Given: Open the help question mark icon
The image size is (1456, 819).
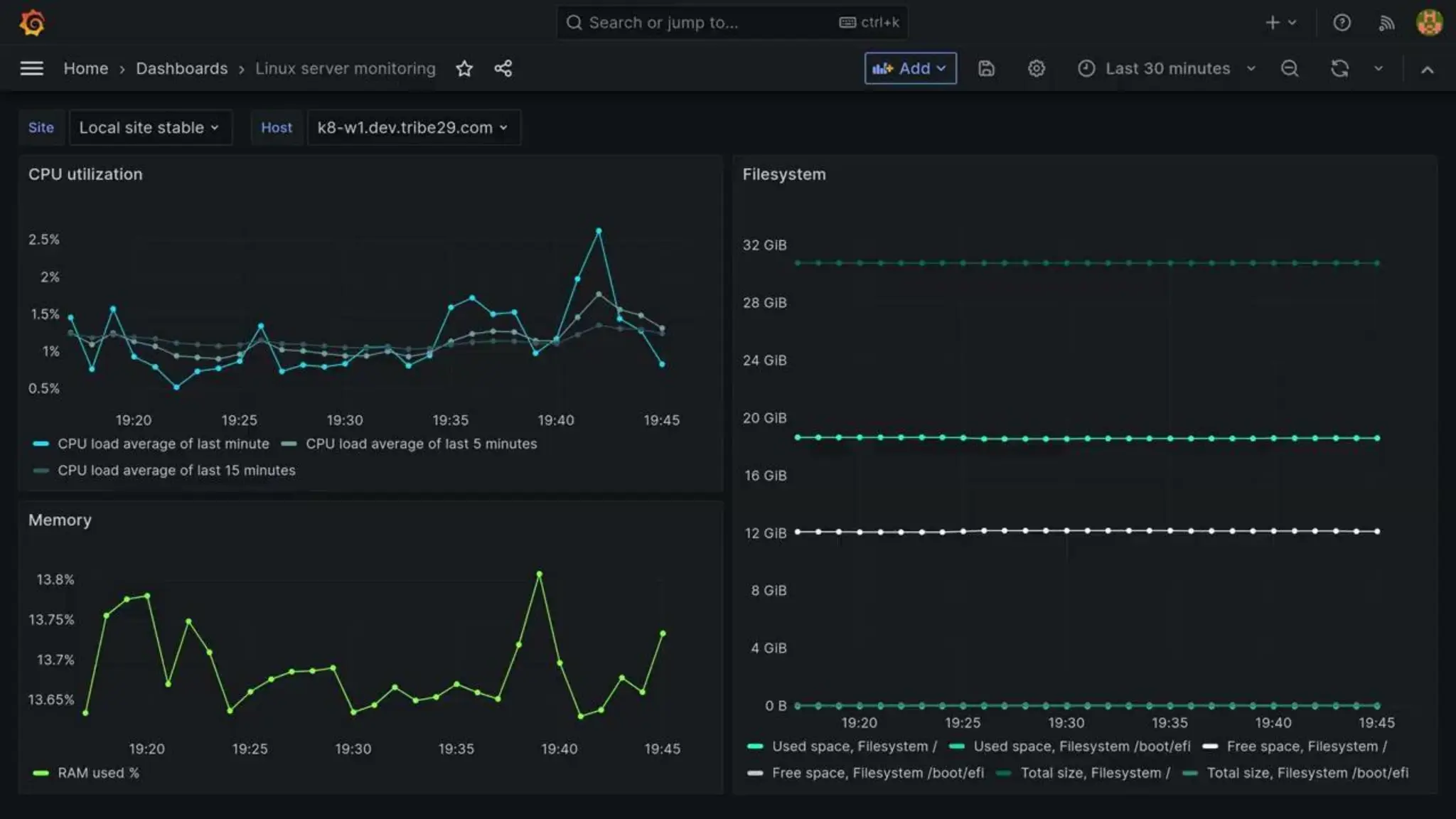Looking at the screenshot, I should (x=1342, y=23).
